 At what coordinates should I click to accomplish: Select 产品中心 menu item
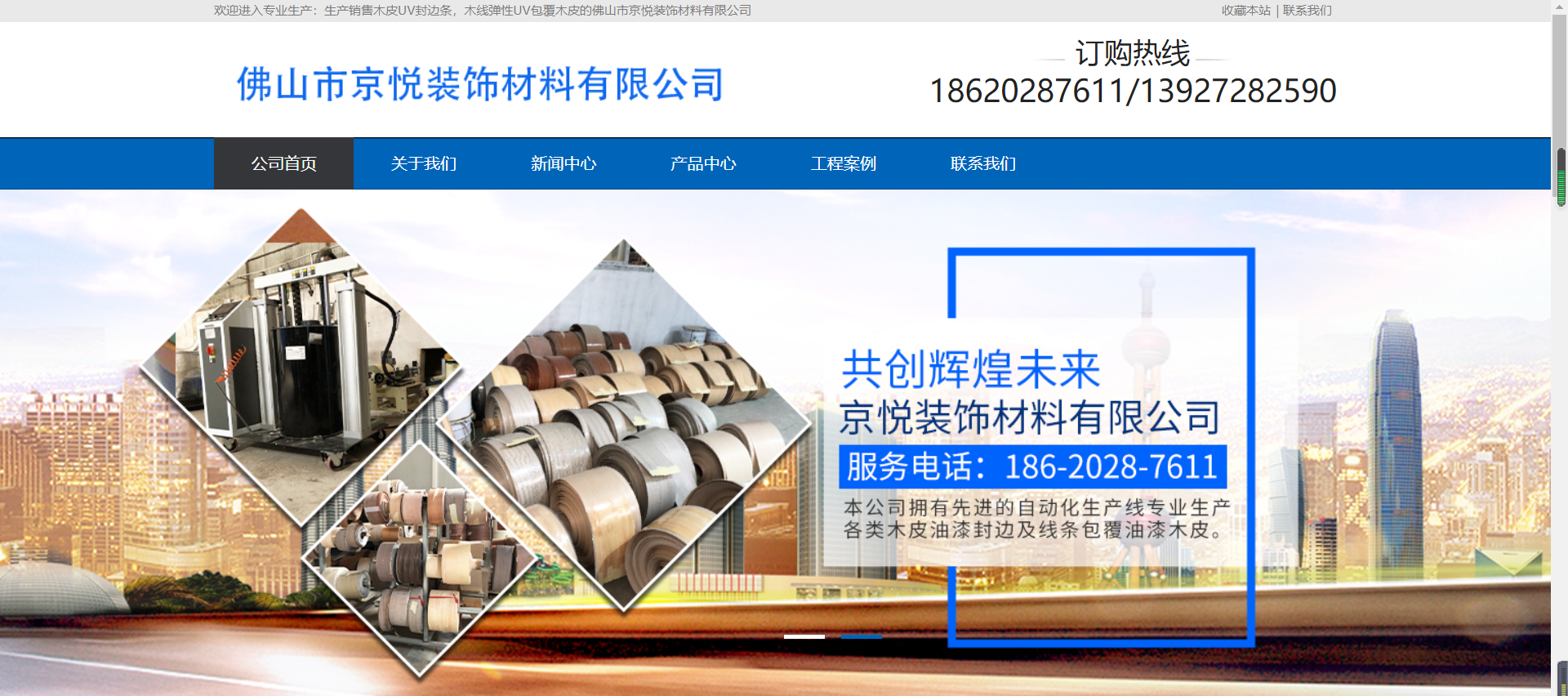pos(703,163)
